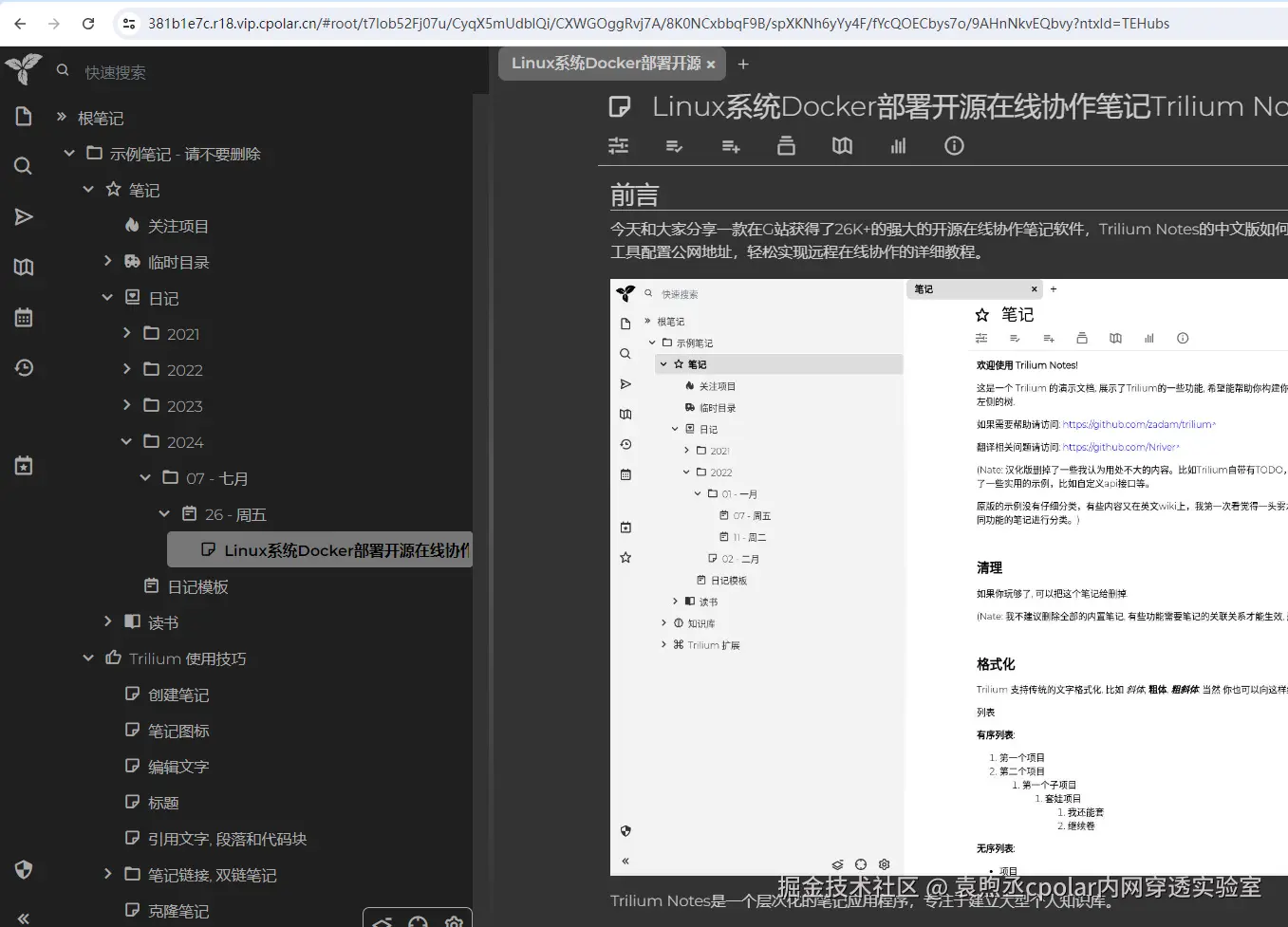Show recent changes with the history icon
The width and height of the screenshot is (1288, 927).
(x=24, y=367)
